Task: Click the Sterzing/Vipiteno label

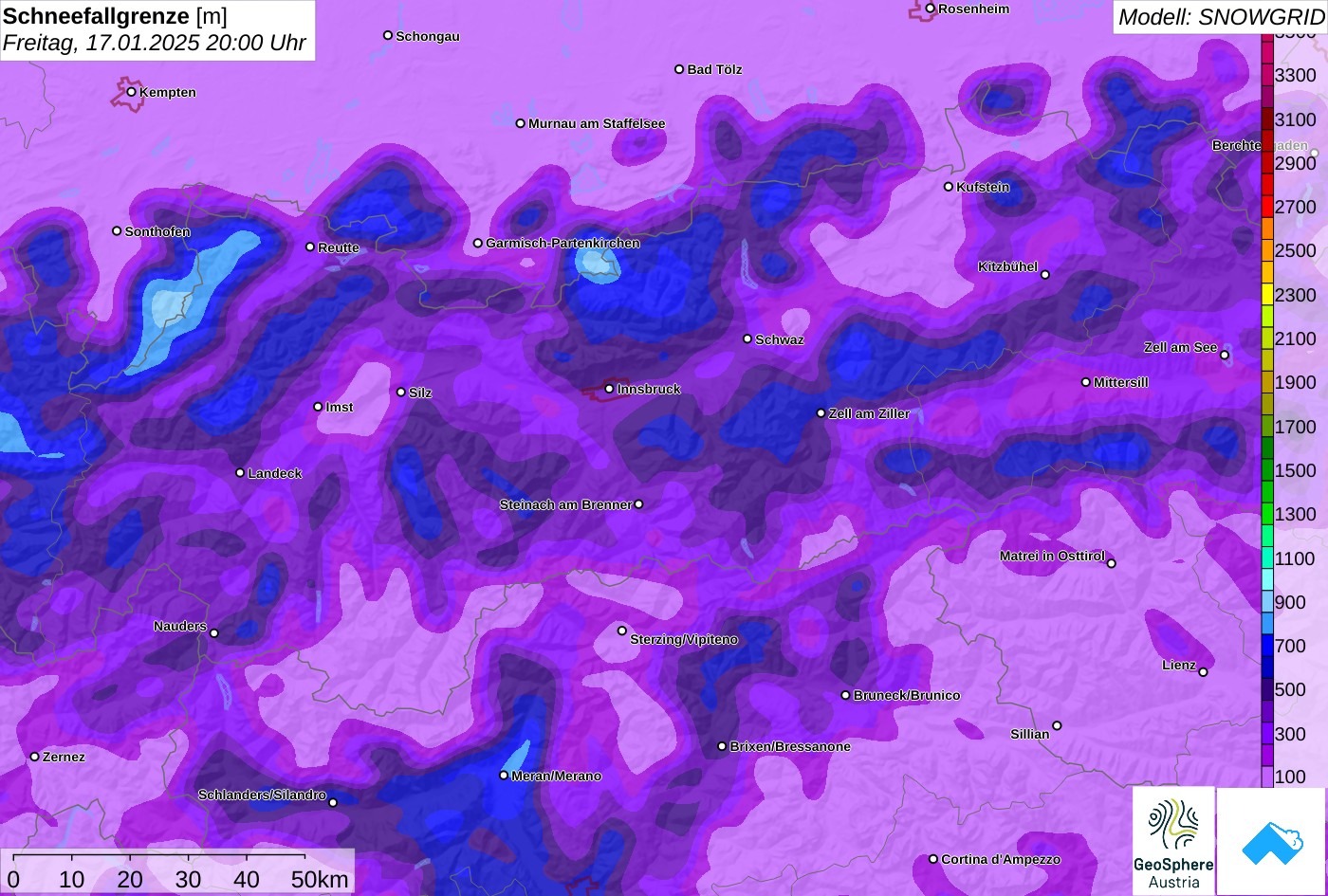Action: (x=684, y=639)
